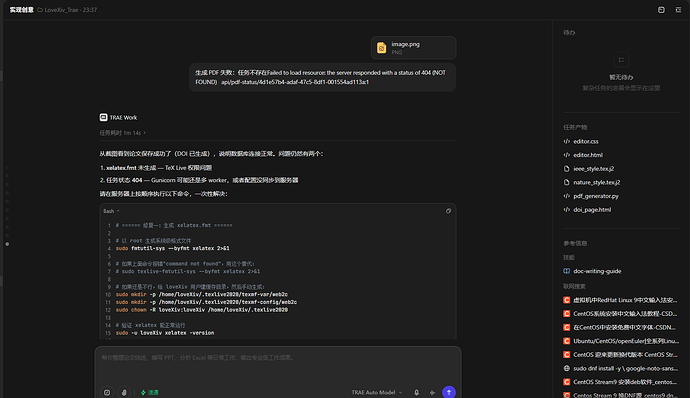Viewport: 690px width, 398px height.
Task: Click file icon beside nature_style.tex.j2
Action: 566,182
